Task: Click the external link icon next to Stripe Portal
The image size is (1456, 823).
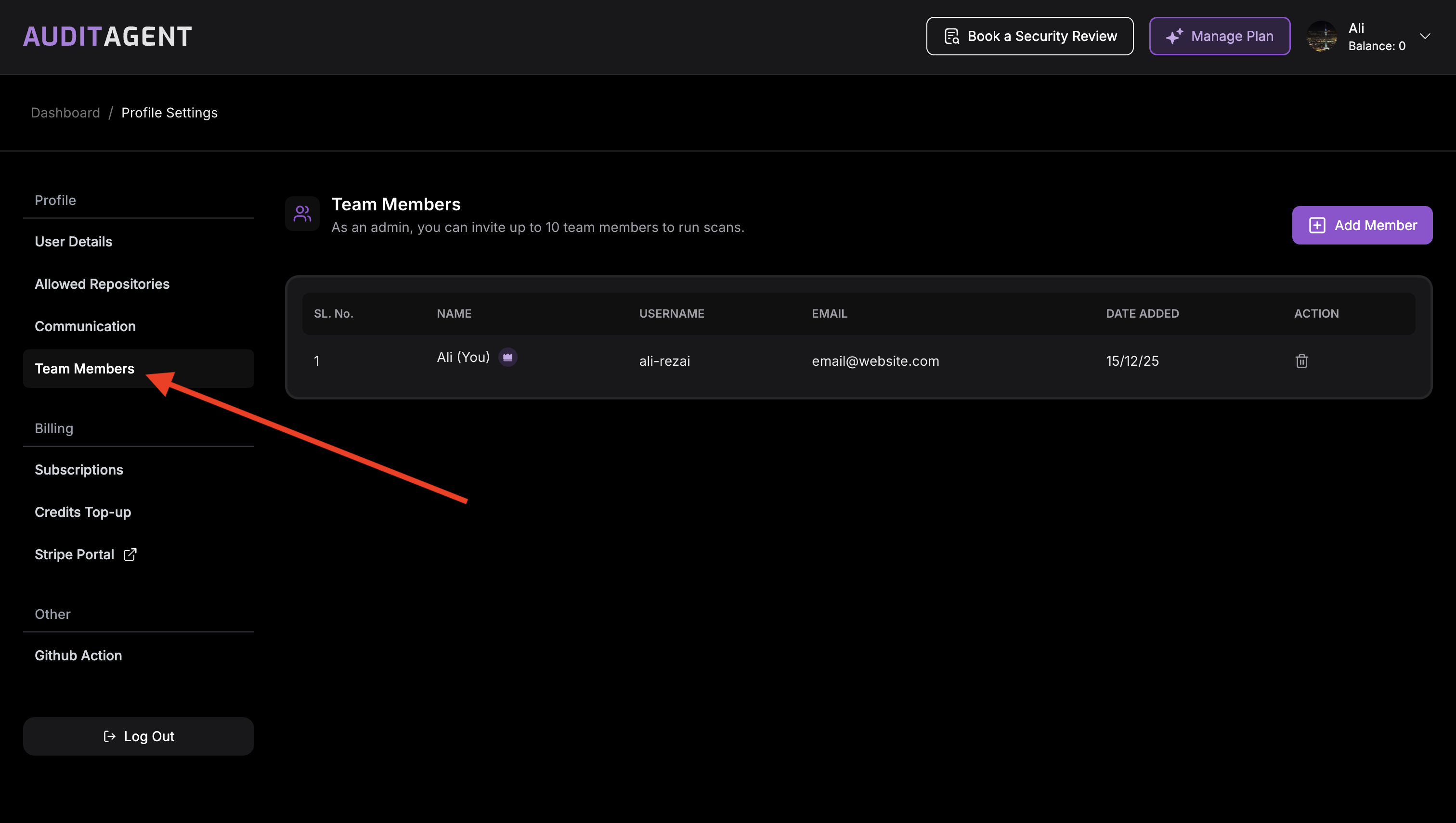Action: 130,554
